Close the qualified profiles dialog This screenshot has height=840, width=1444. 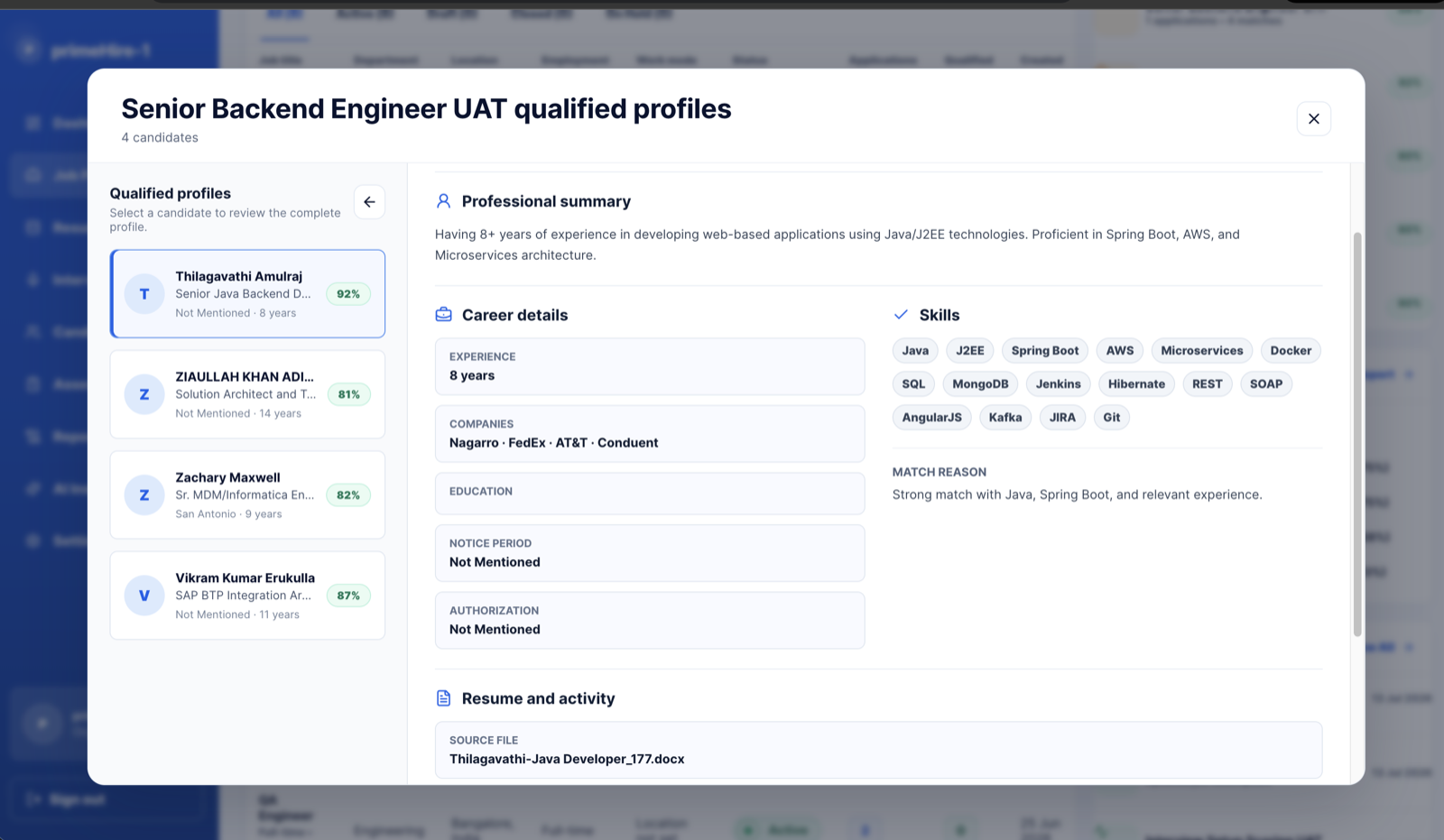click(x=1313, y=118)
